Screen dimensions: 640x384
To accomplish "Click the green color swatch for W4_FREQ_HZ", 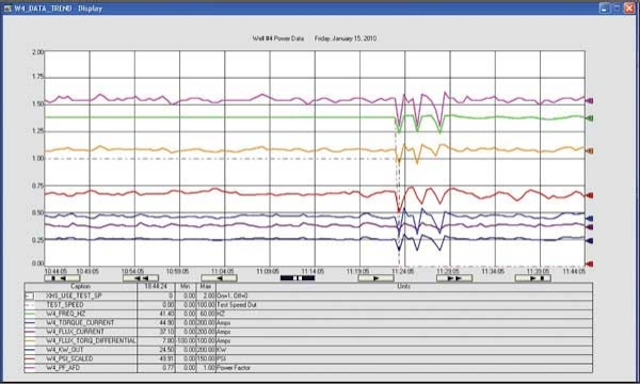I will pos(30,314).
